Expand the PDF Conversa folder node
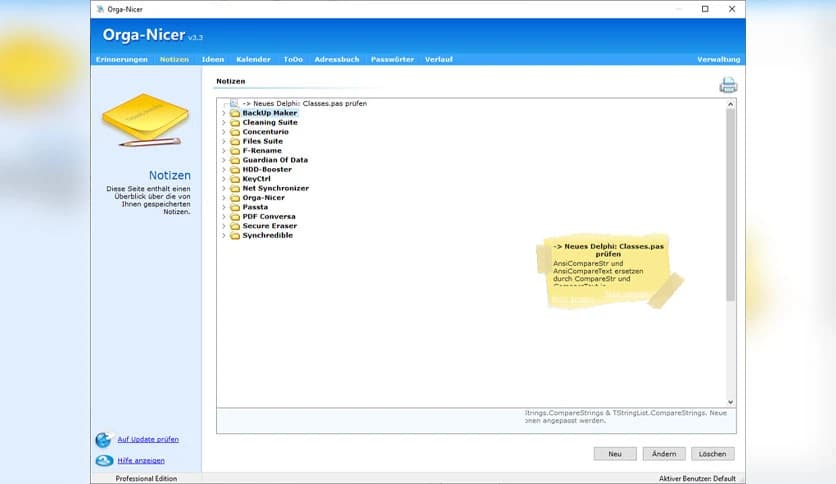836x484 pixels. (x=224, y=217)
